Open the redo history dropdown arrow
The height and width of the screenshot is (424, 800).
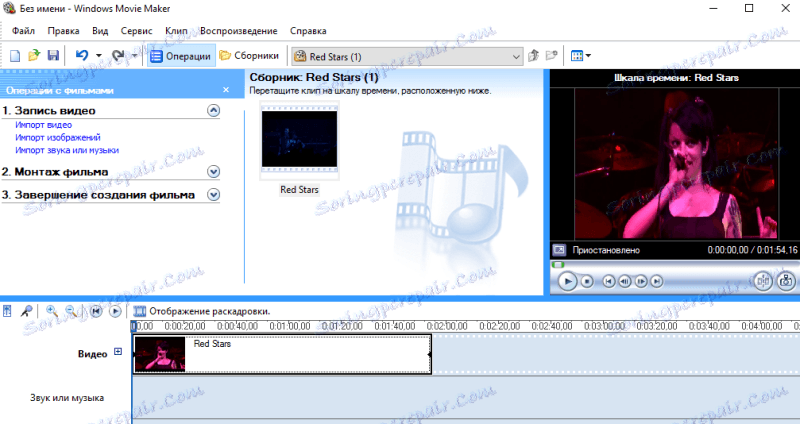point(135,56)
